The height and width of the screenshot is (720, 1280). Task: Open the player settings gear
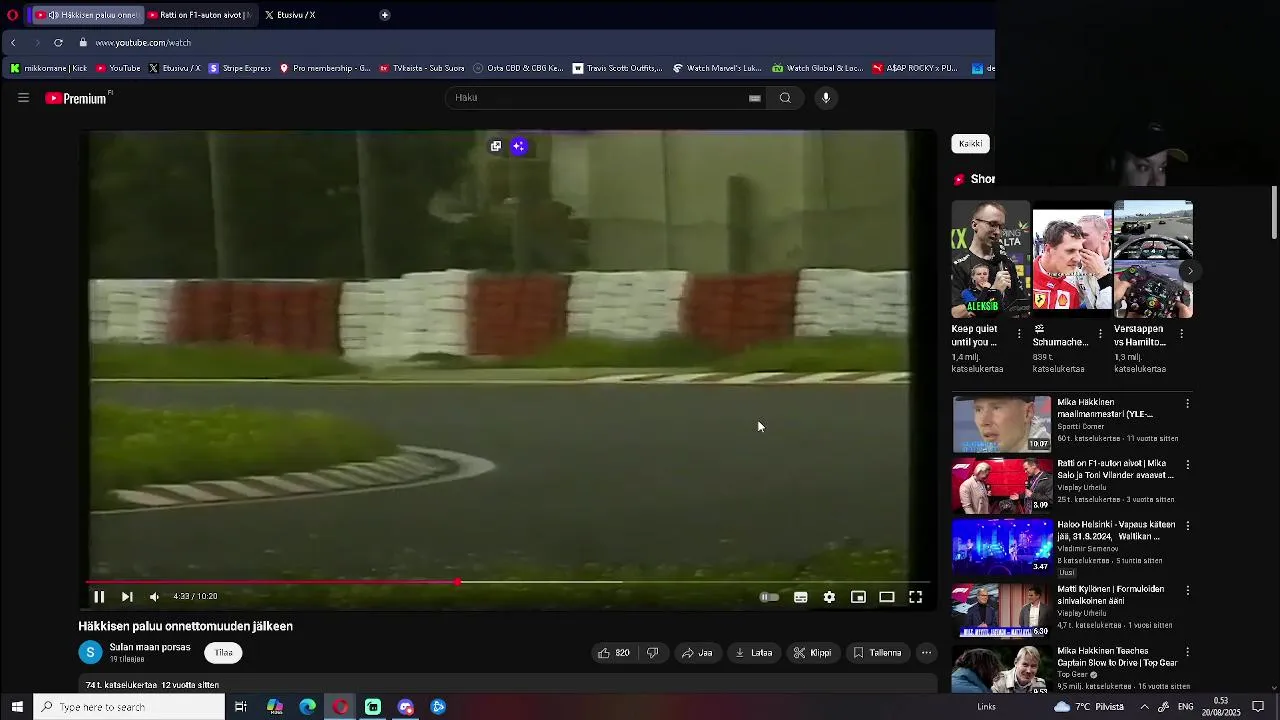[829, 597]
